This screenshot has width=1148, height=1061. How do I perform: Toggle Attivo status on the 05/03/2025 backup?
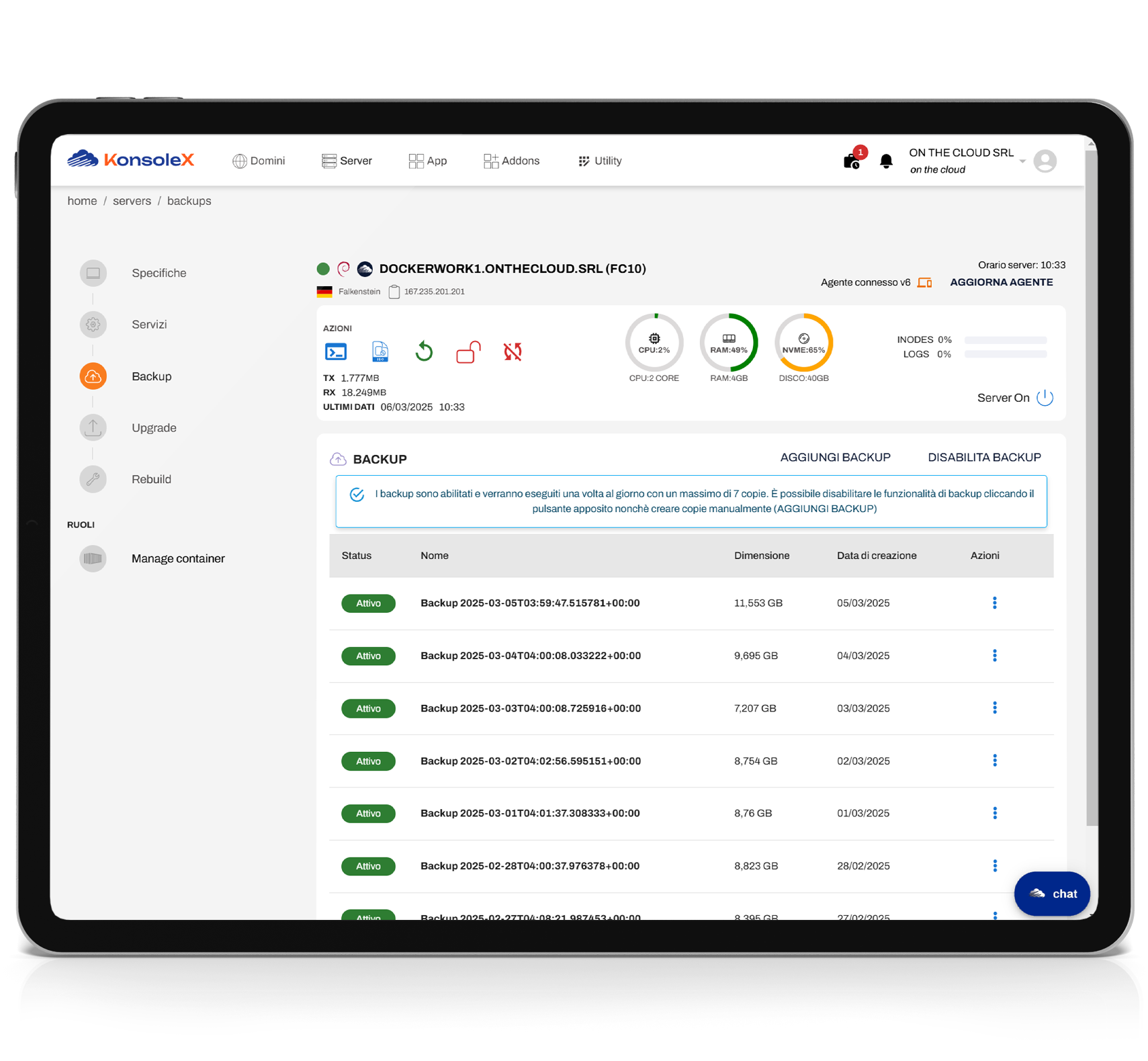coord(368,603)
